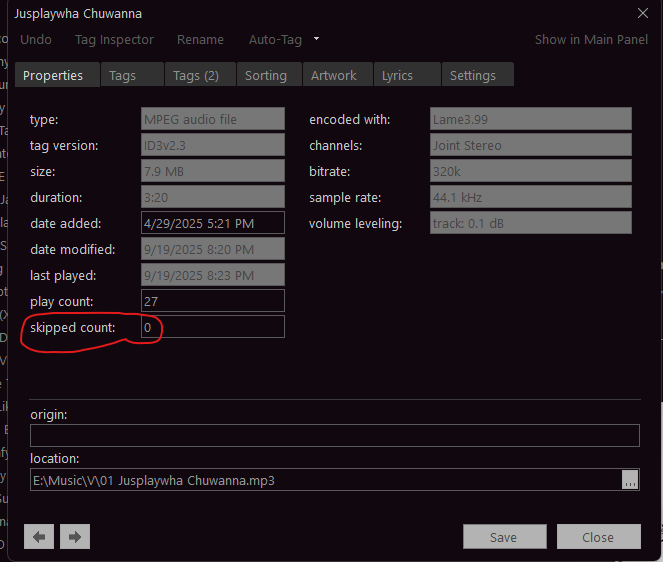The height and width of the screenshot is (562, 663).
Task: Click sample rate value '44.1 kHz'
Action: [x=531, y=197]
